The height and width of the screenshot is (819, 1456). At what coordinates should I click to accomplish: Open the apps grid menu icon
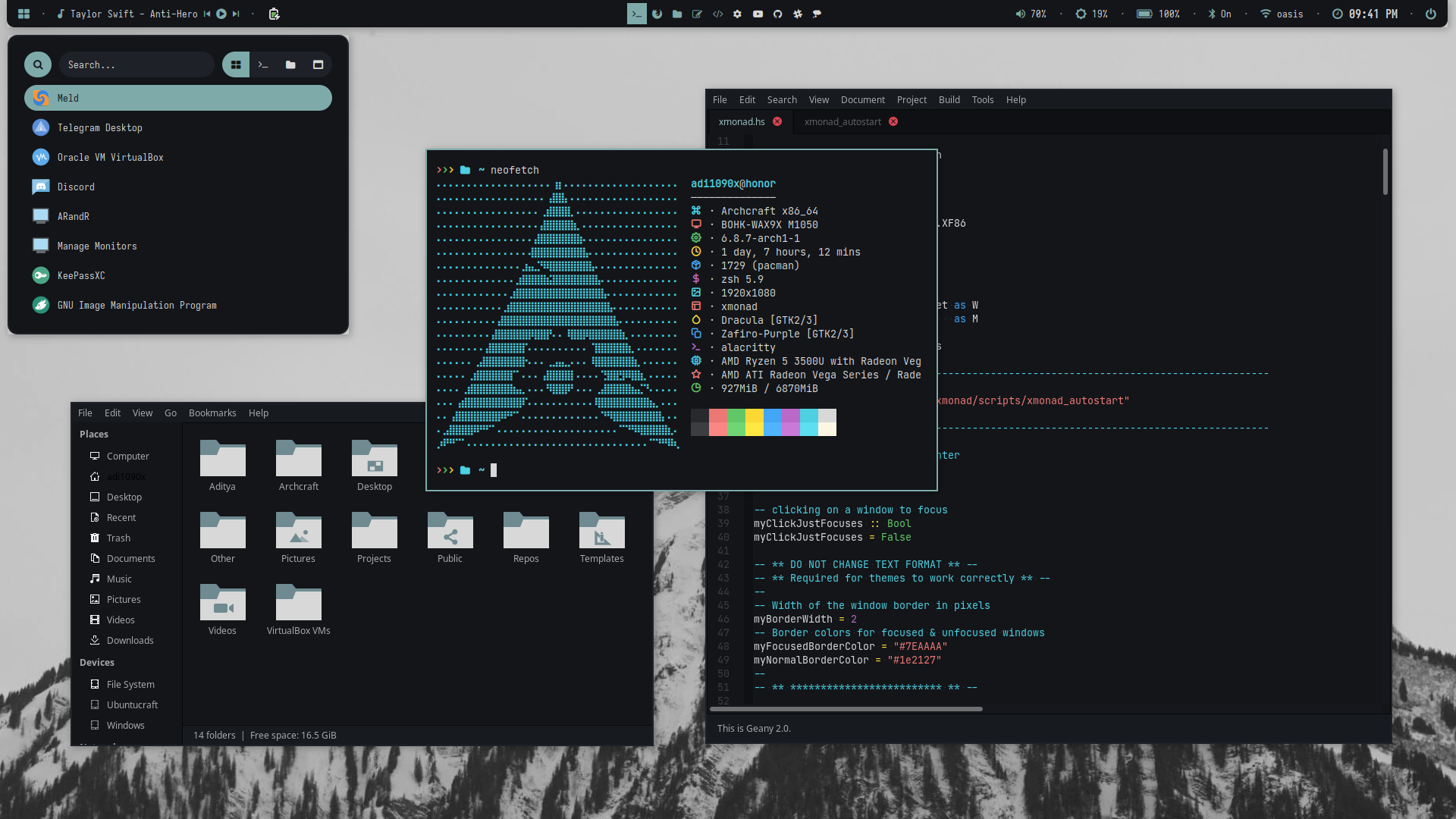tap(24, 14)
